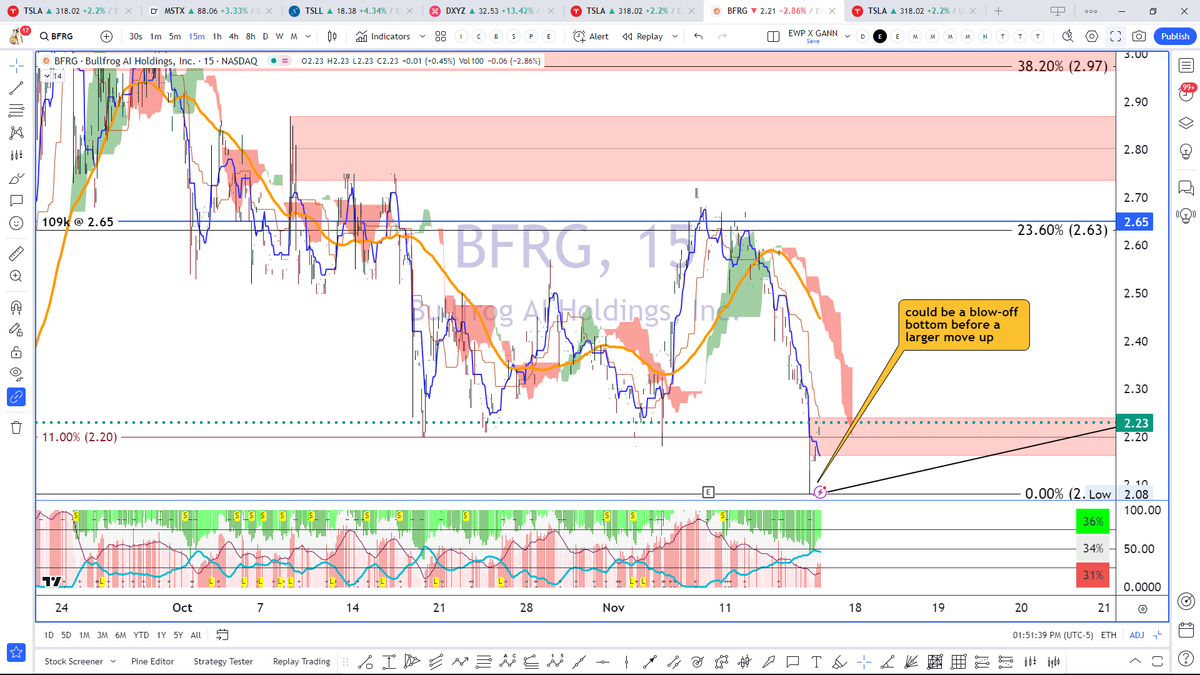
Task: Redo the last chart action
Action: (x=723, y=36)
